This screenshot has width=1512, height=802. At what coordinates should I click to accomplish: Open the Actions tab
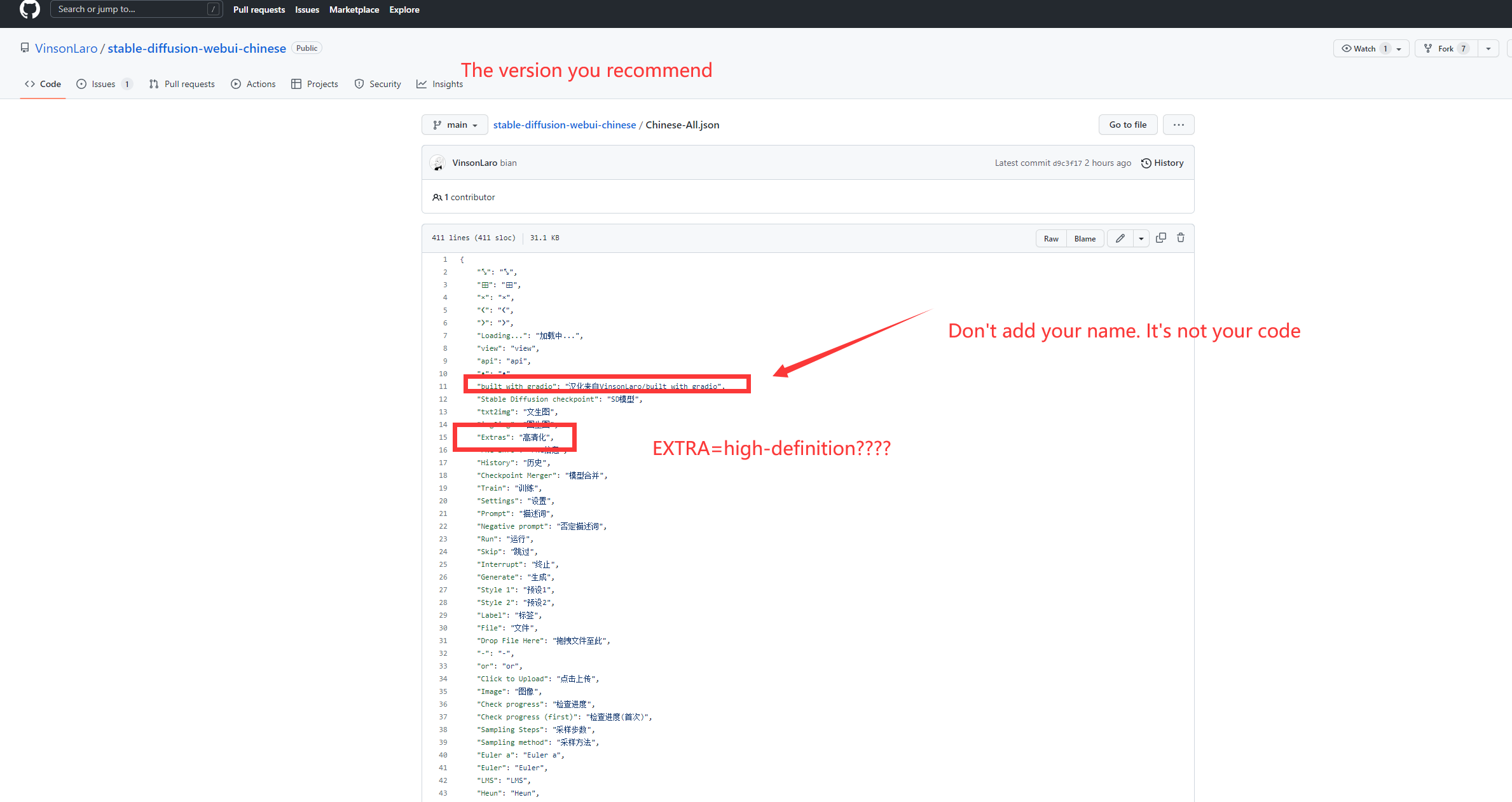point(254,84)
